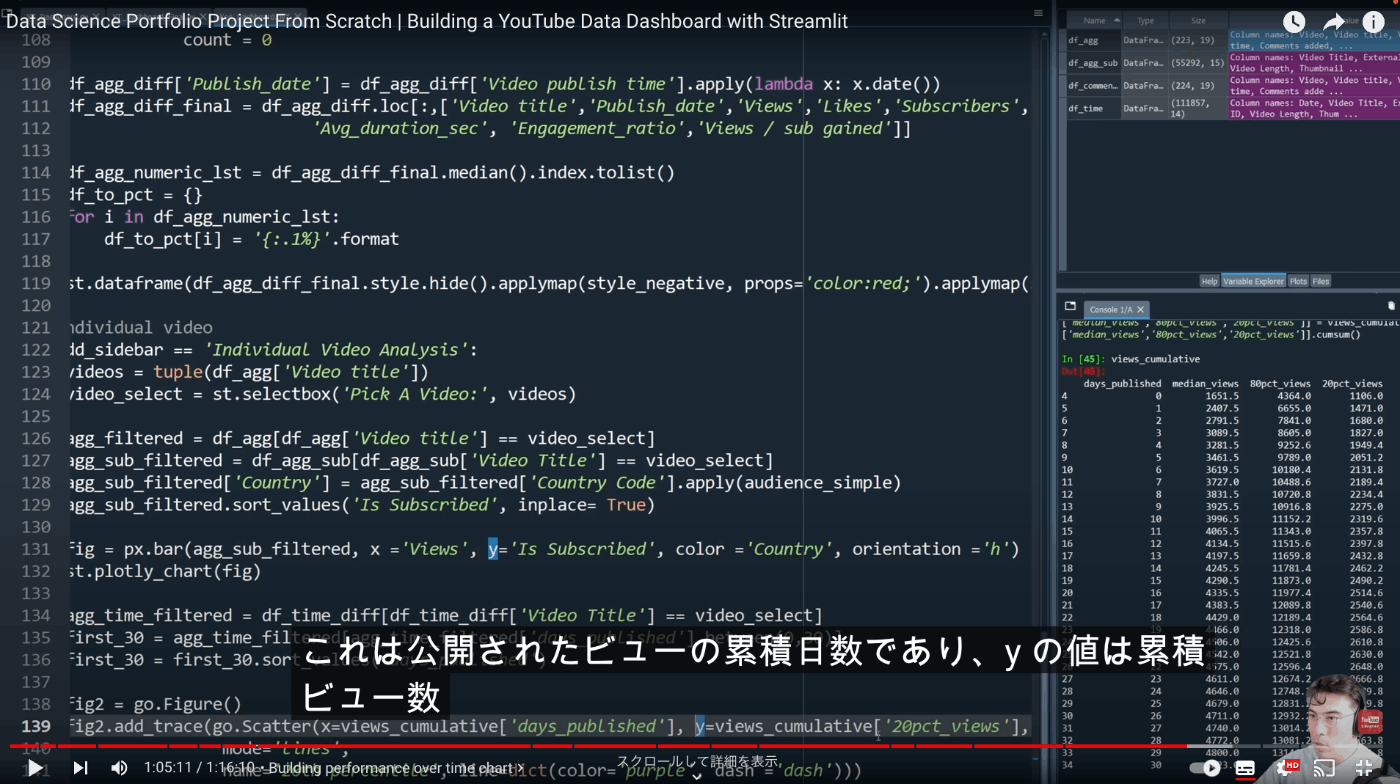Switch to the Help pane tab
This screenshot has width=1400, height=784.
click(1209, 281)
